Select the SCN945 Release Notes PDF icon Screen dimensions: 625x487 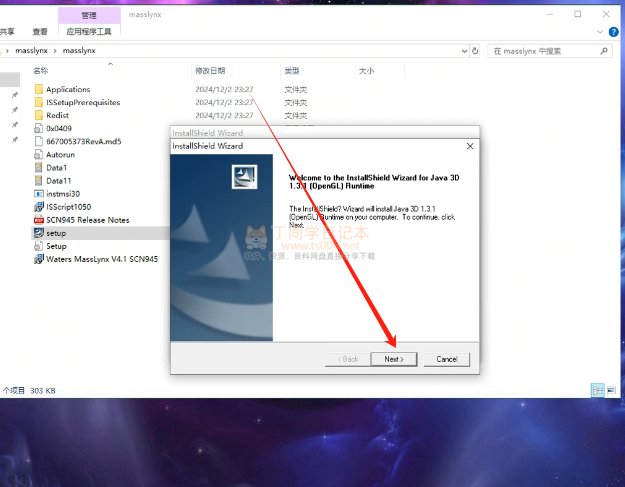point(39,220)
